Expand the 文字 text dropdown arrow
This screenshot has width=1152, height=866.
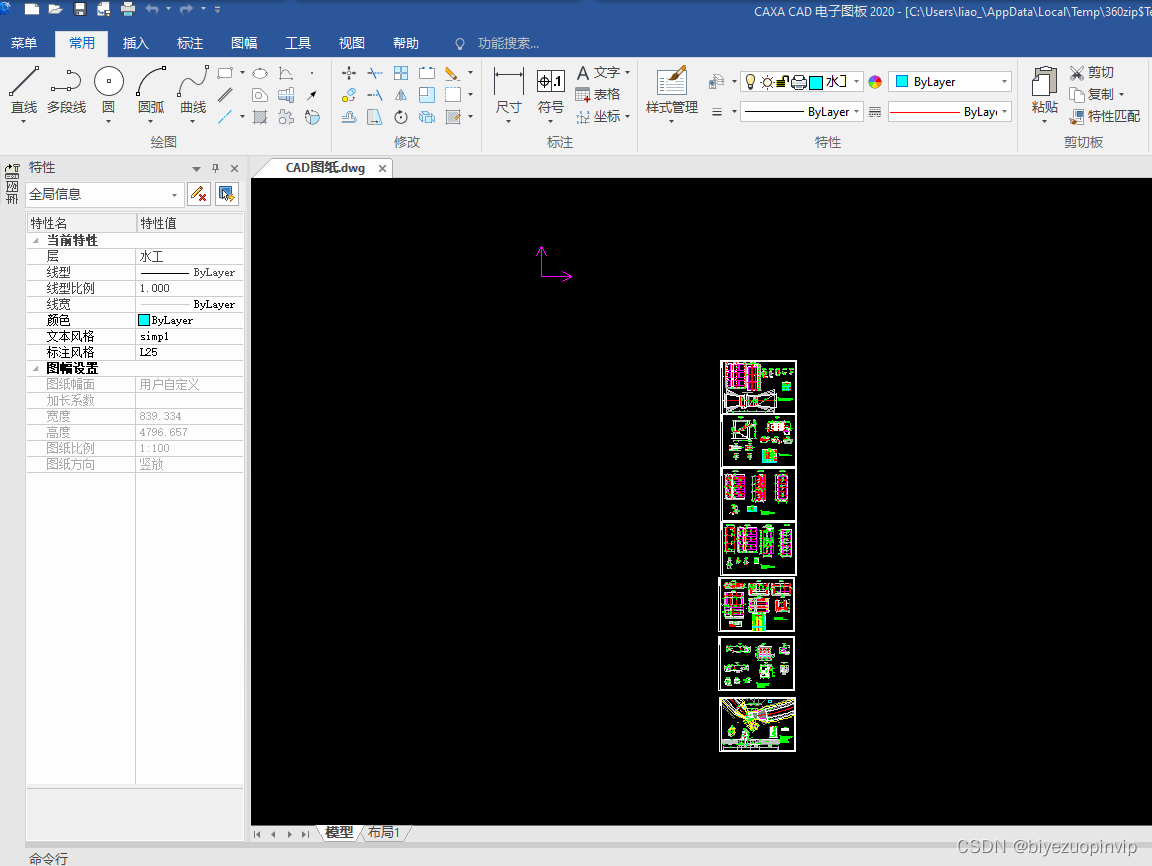point(627,73)
